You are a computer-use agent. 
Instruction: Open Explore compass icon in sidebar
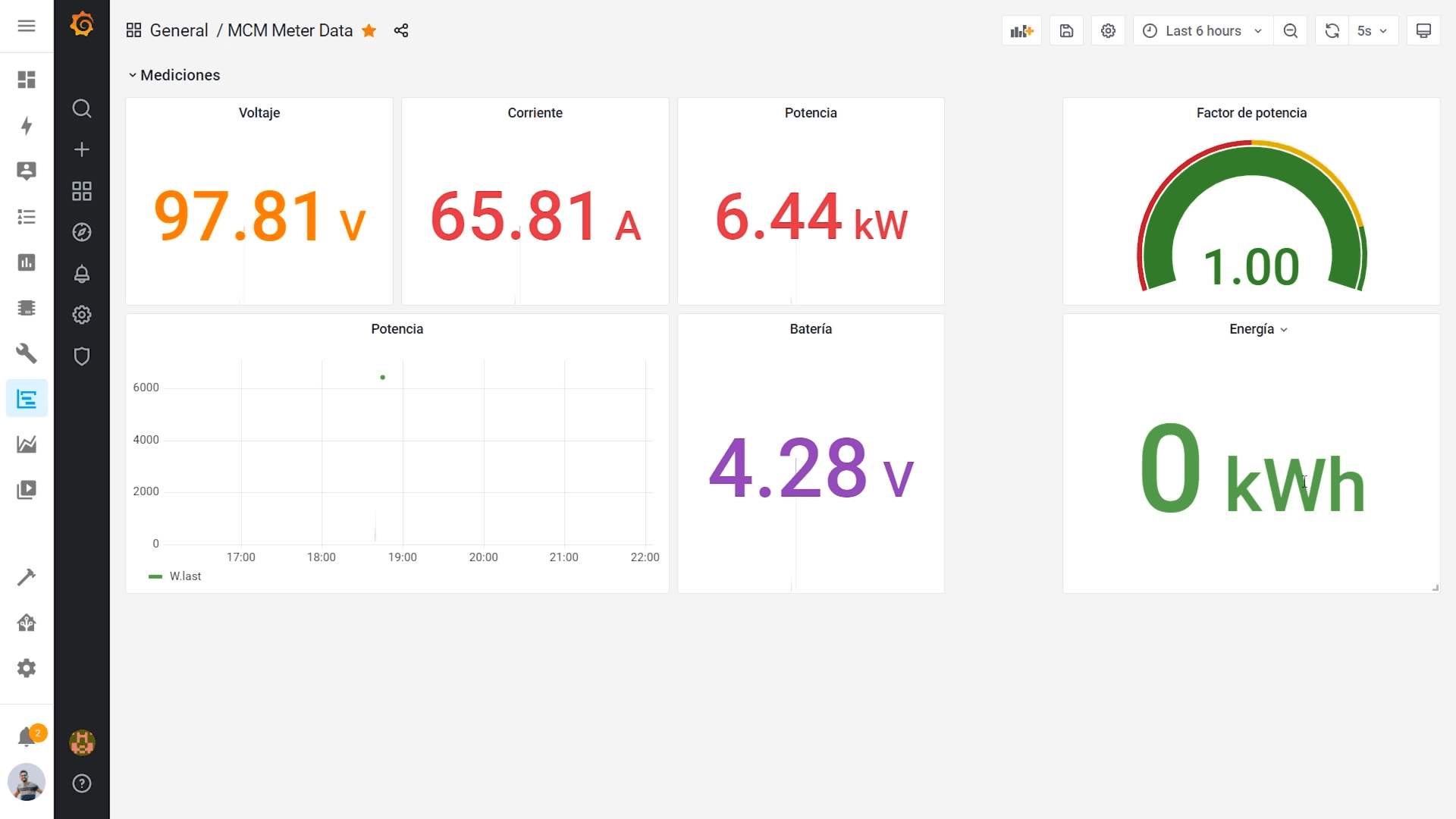[82, 232]
